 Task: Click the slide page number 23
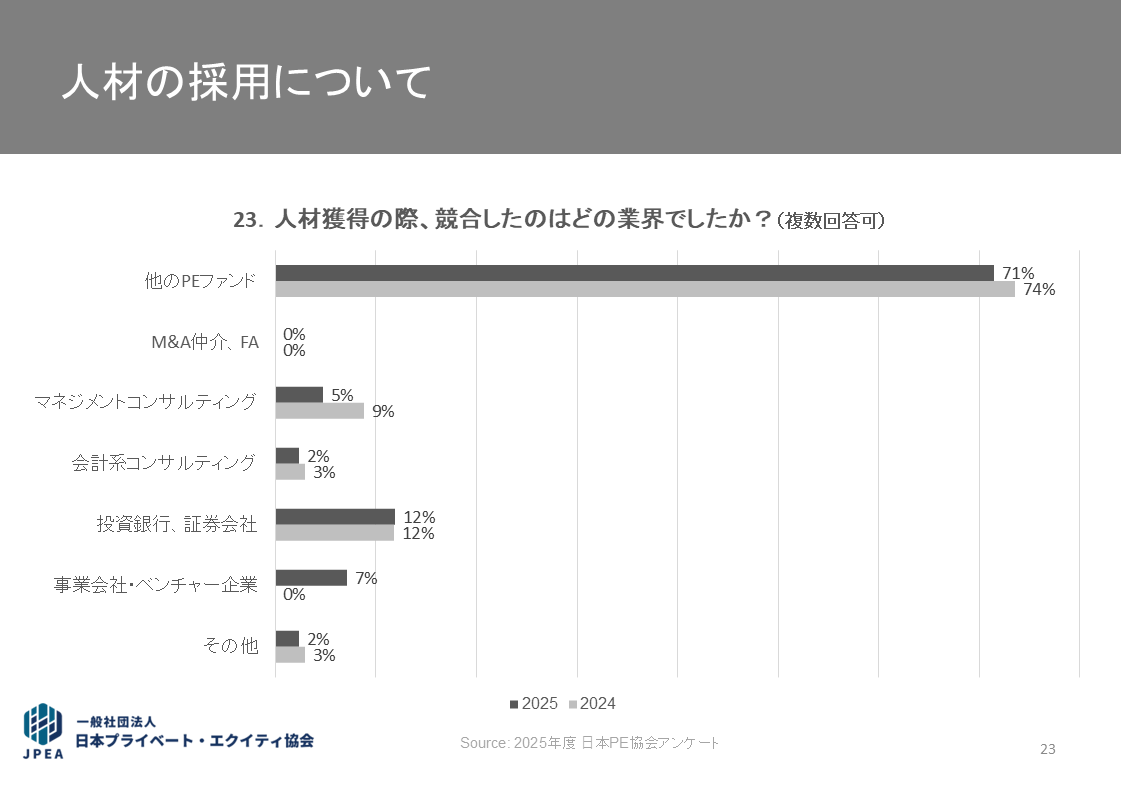1047,749
